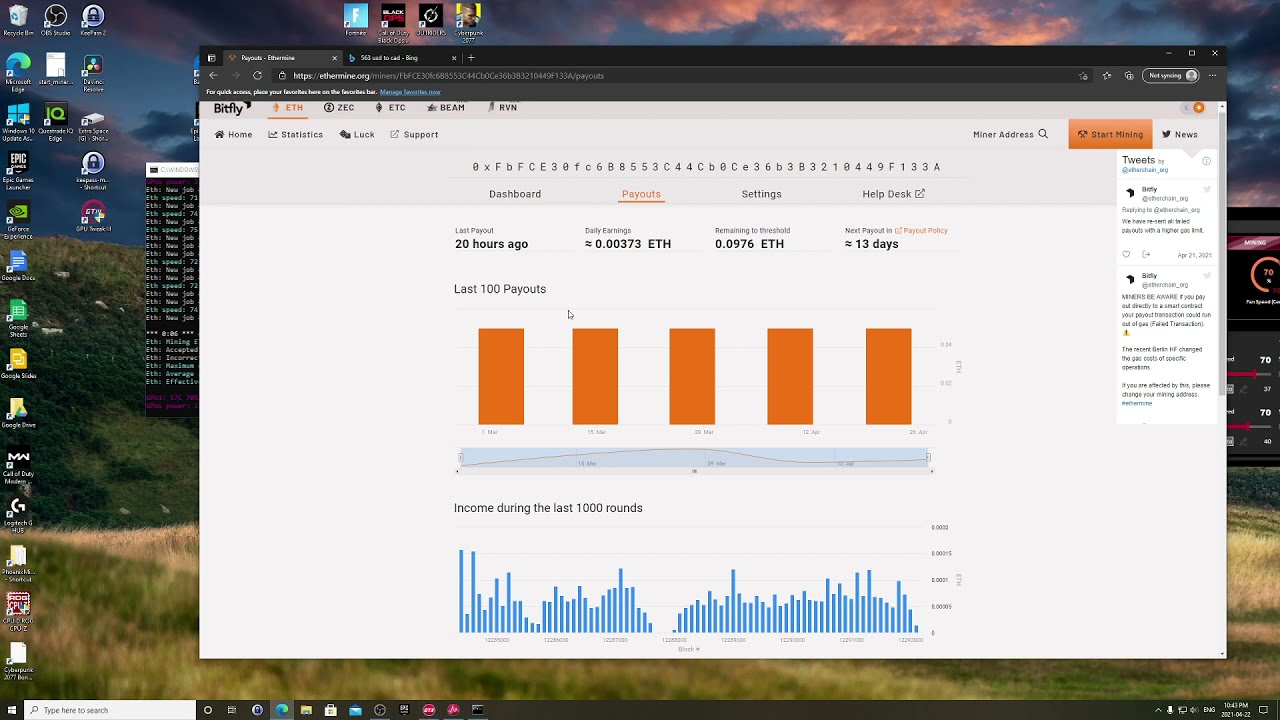Open the Microsoft Edge desktop shortcut
The image size is (1280, 720).
18,73
